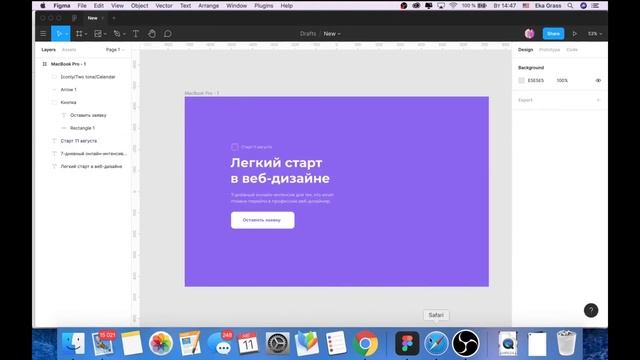Add an export setting with plus
This screenshot has width=640, height=360.
tap(598, 100)
